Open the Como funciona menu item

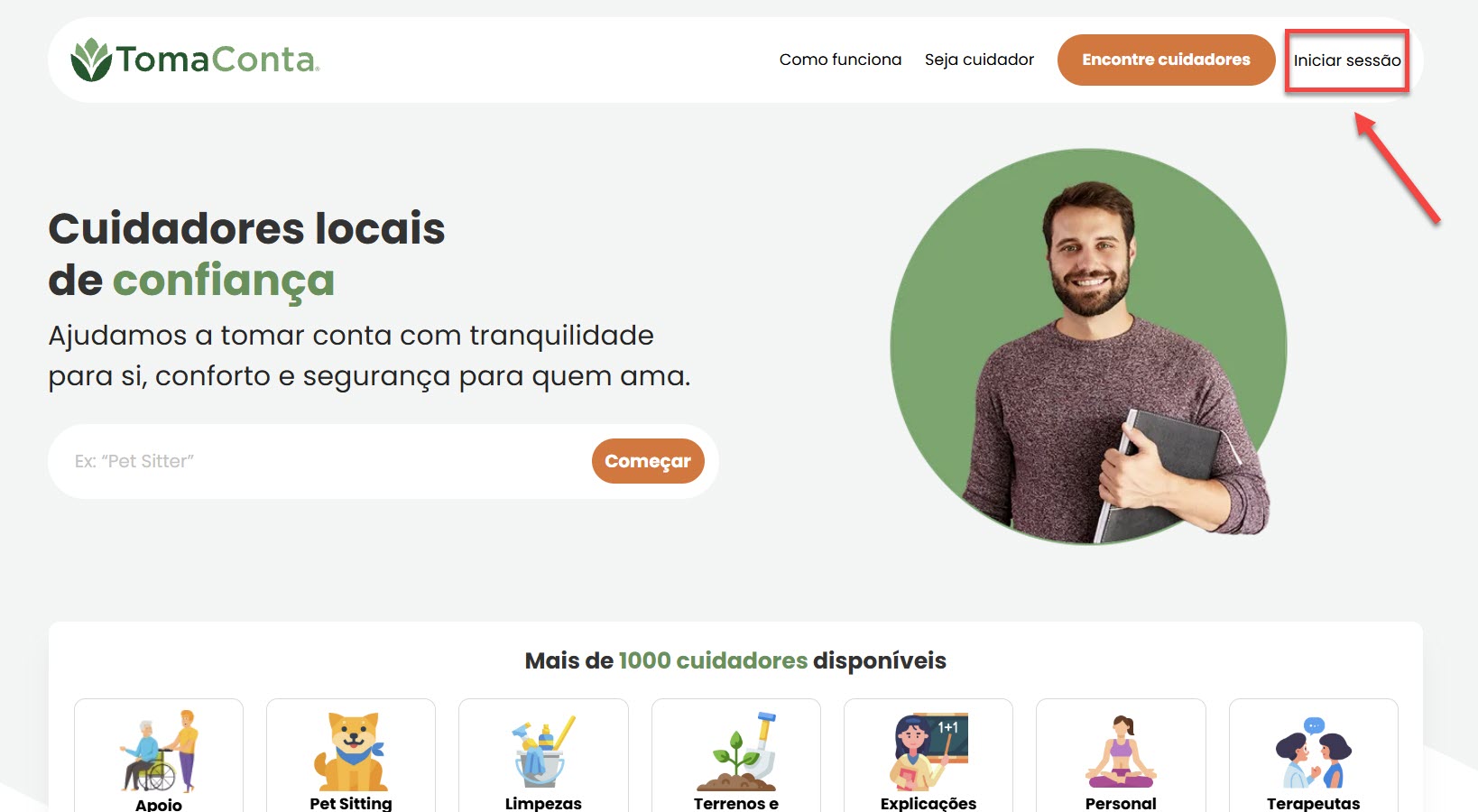coord(840,60)
